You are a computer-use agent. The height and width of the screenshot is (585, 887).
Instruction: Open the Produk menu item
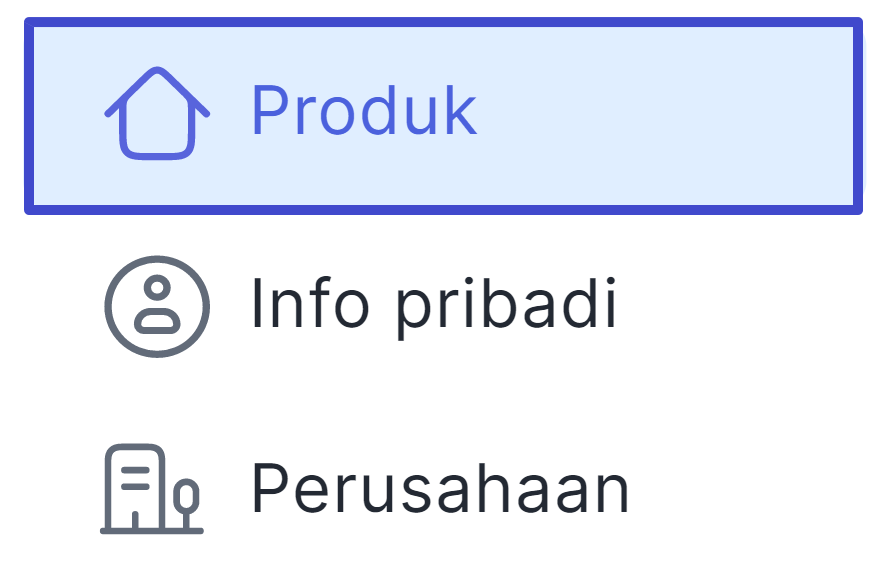(x=444, y=116)
